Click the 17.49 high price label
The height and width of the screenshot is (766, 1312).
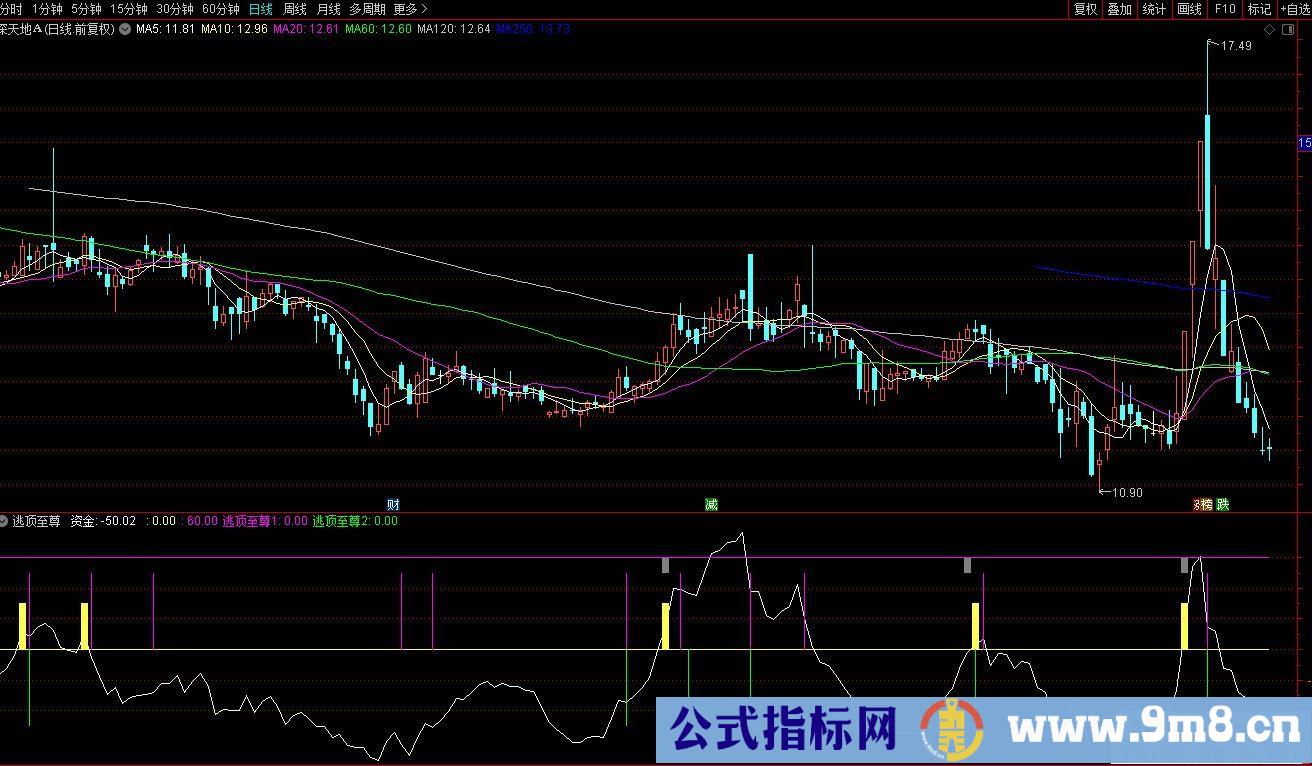(1236, 46)
